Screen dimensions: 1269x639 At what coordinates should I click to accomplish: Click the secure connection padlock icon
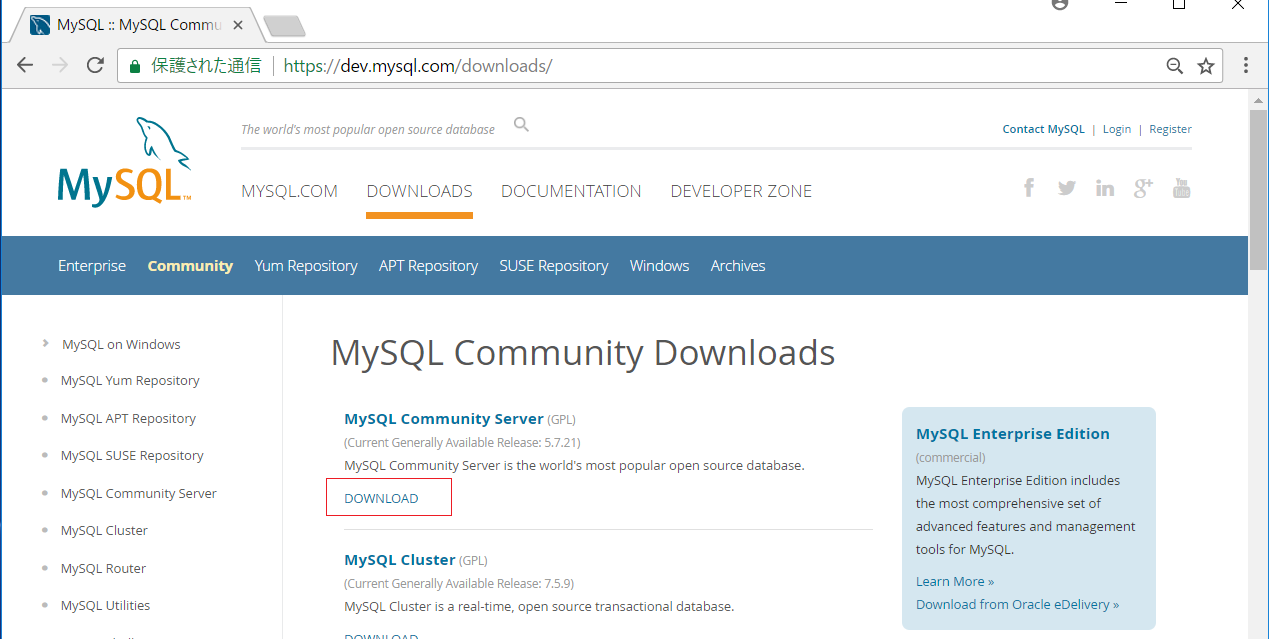click(x=134, y=65)
